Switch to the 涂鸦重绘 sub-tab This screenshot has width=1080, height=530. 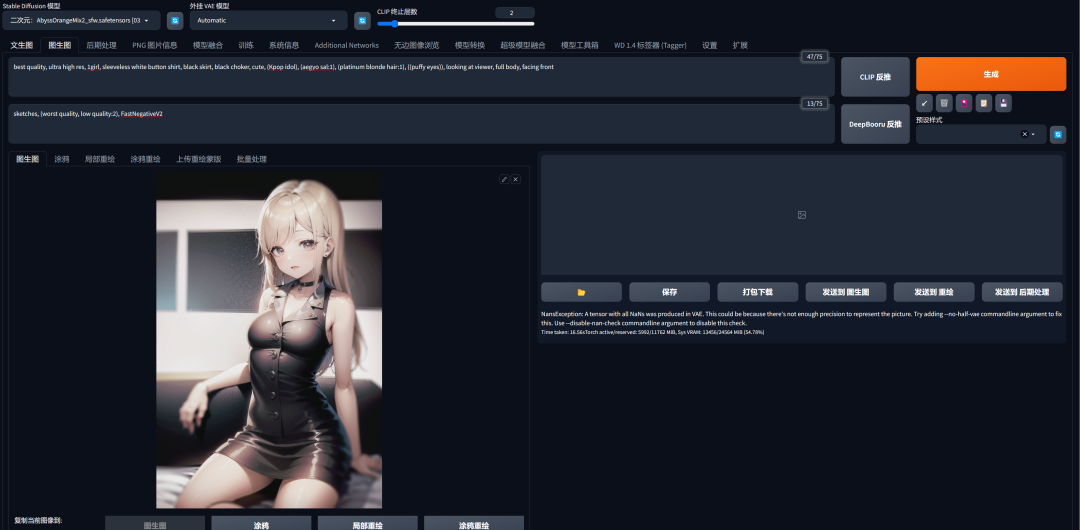145,159
